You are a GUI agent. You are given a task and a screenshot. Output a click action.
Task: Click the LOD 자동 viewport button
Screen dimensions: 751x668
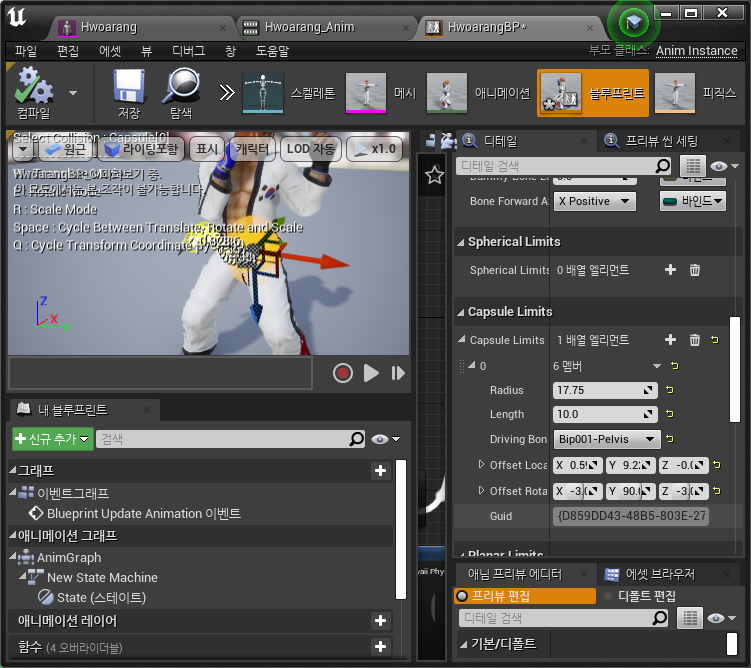310,149
